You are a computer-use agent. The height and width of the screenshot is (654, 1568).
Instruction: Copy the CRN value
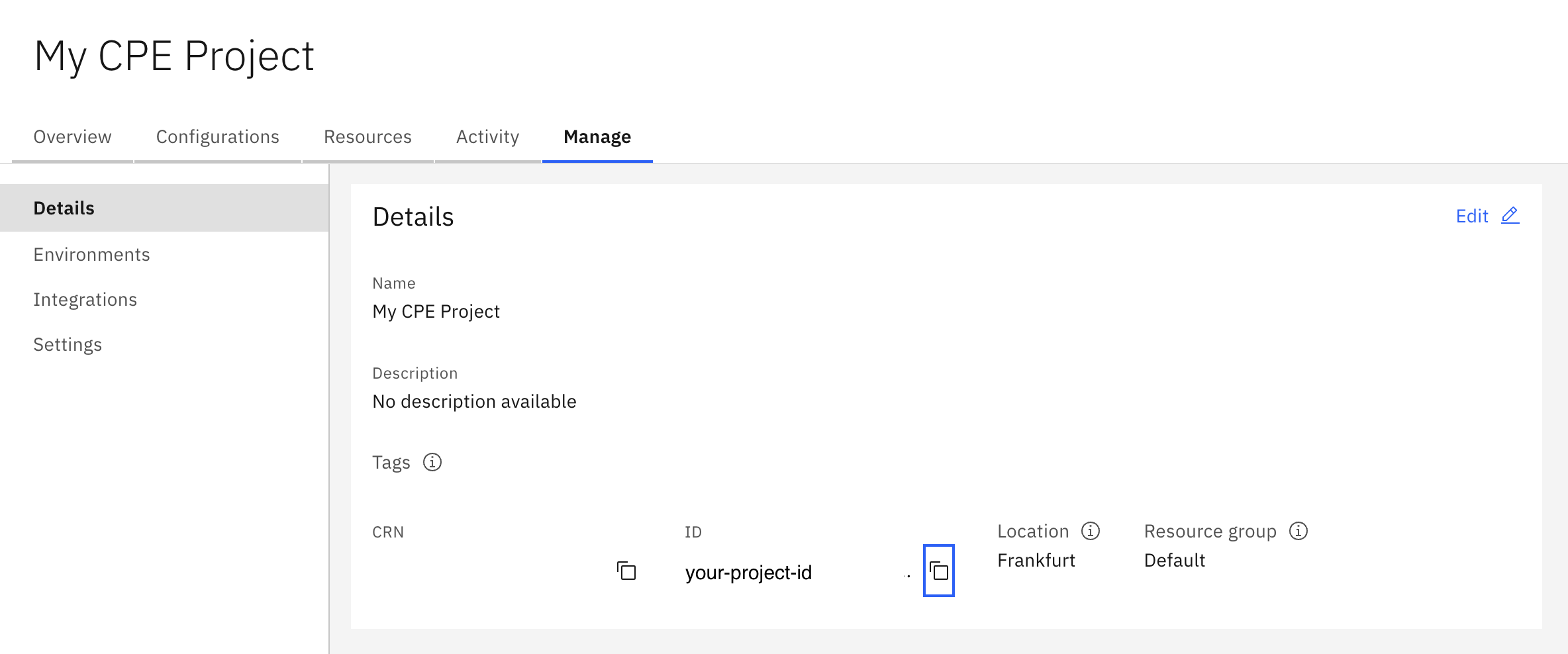[x=626, y=571]
